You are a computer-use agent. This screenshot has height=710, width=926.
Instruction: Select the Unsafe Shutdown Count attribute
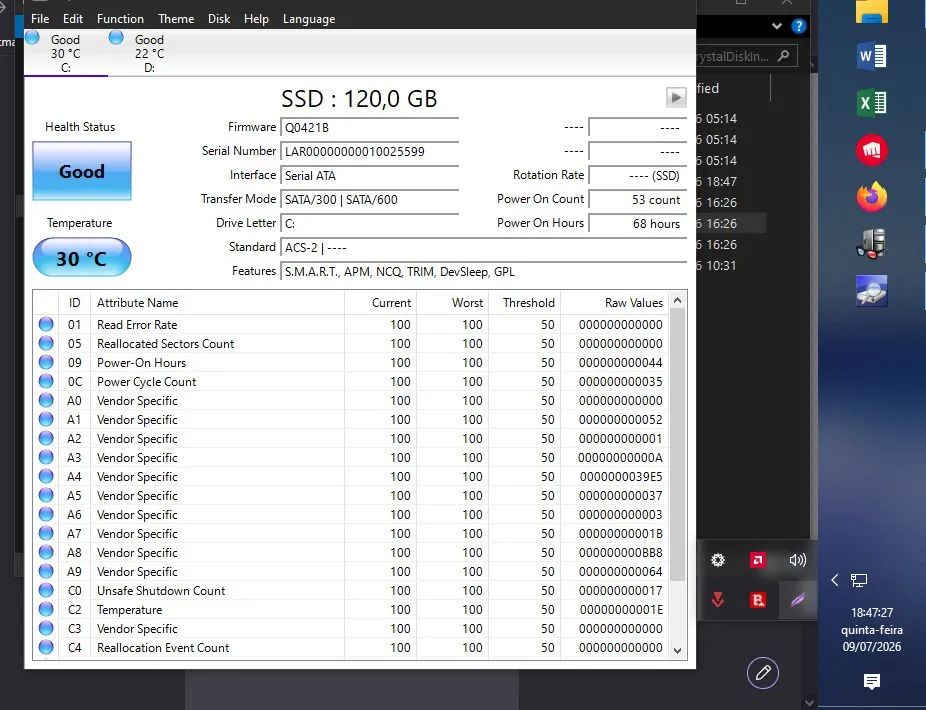tap(161, 591)
